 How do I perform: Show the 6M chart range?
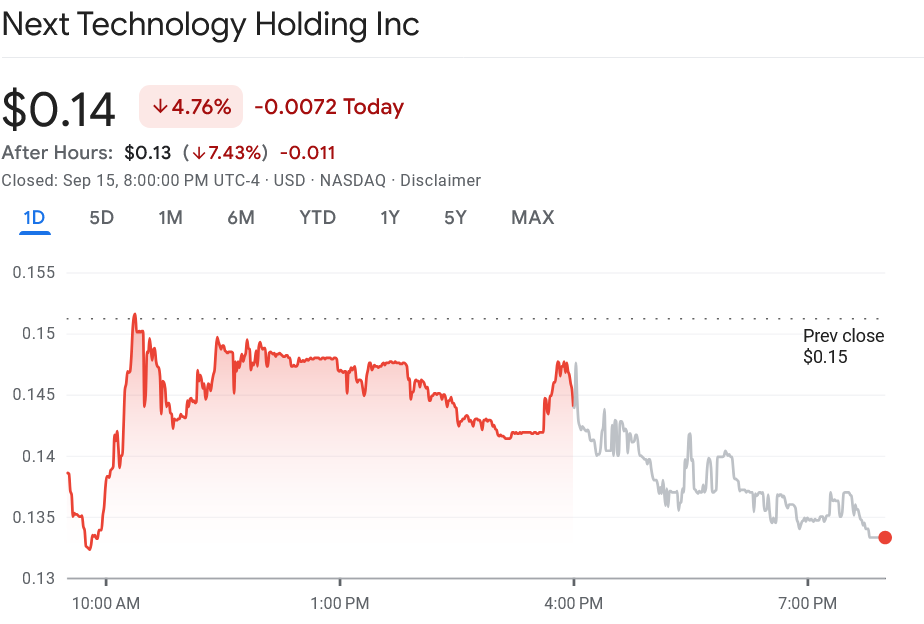pyautogui.click(x=240, y=218)
